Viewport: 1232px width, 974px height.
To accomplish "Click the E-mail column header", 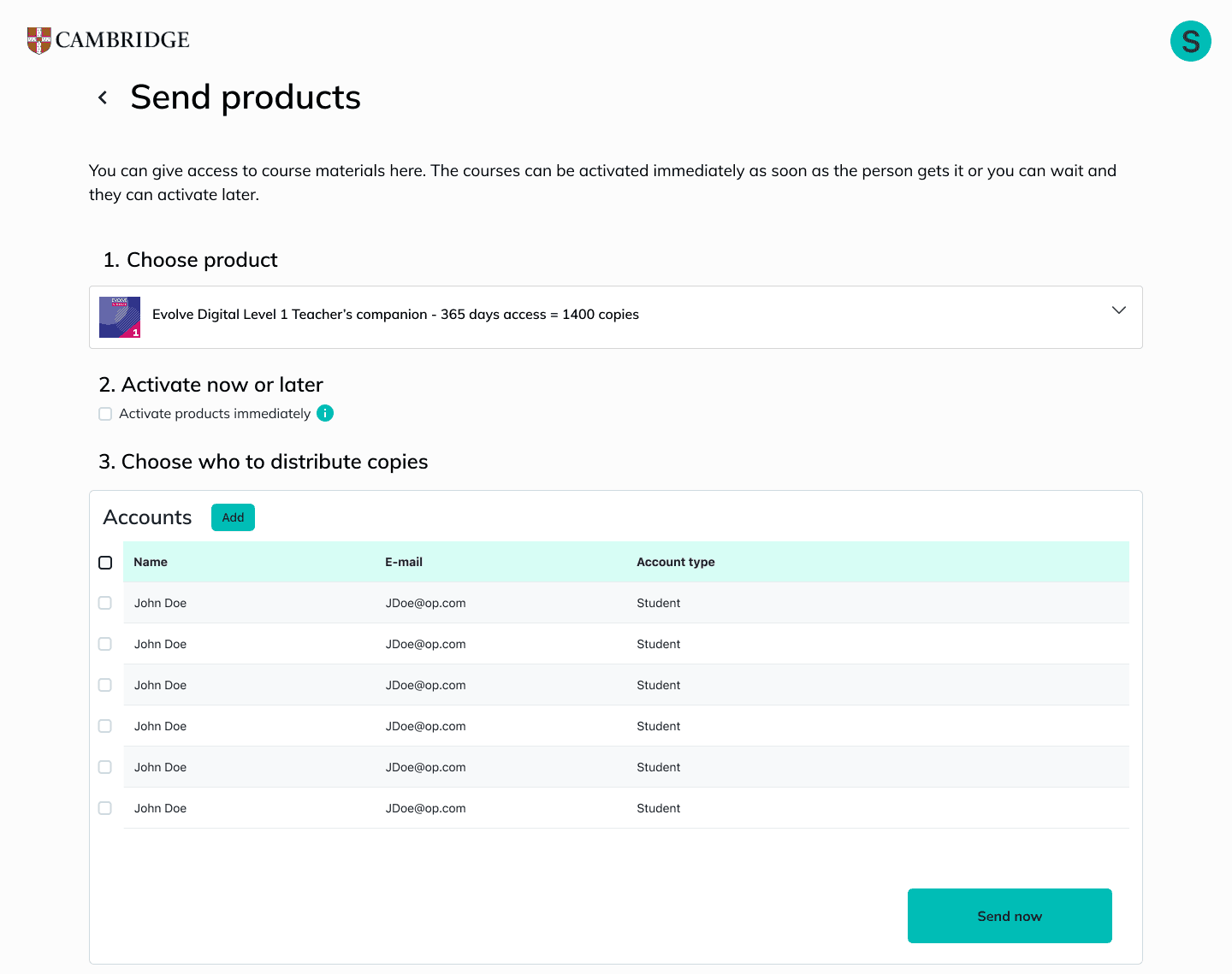I will (404, 562).
